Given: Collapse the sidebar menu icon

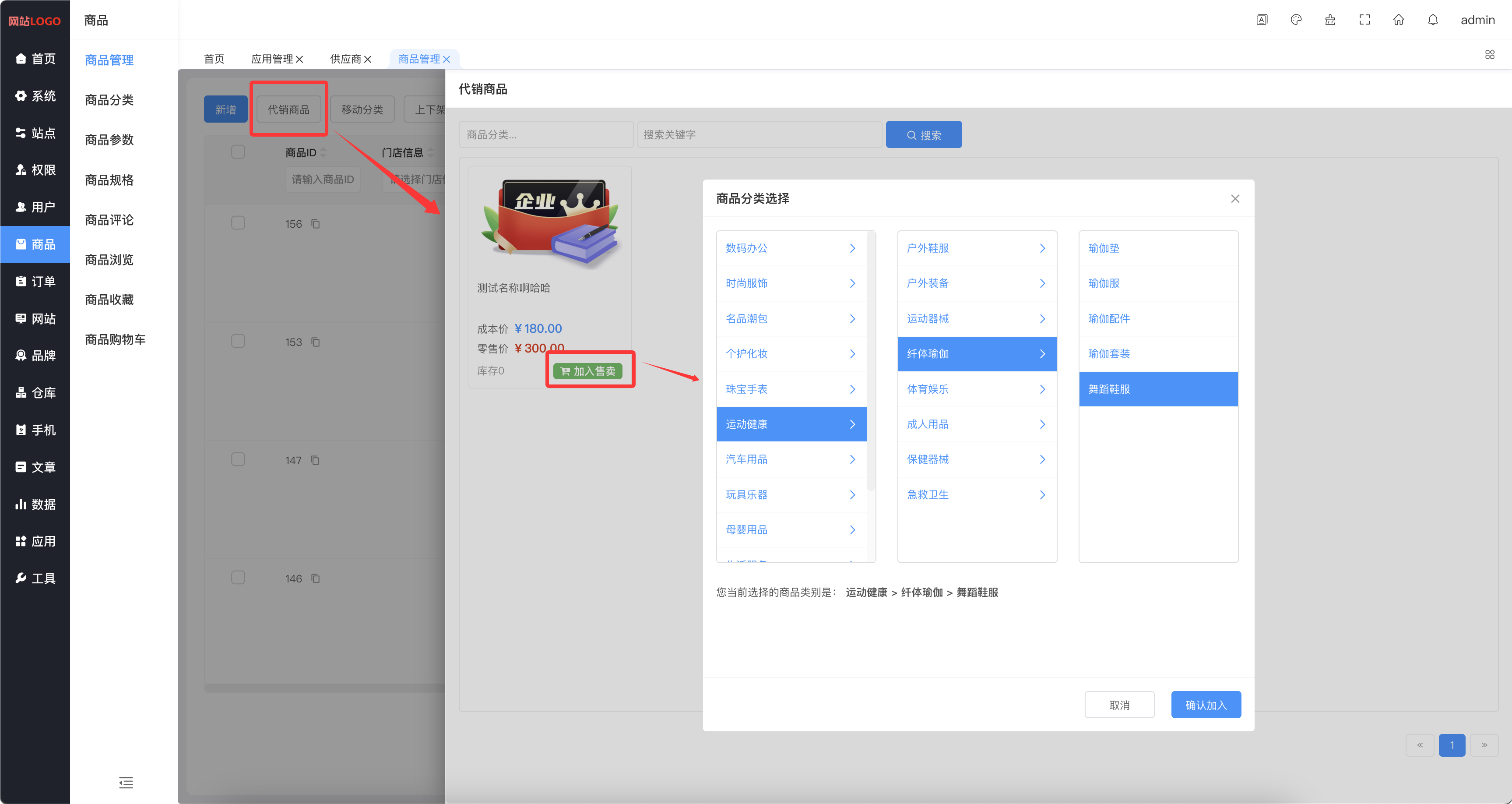Looking at the screenshot, I should coord(126,782).
